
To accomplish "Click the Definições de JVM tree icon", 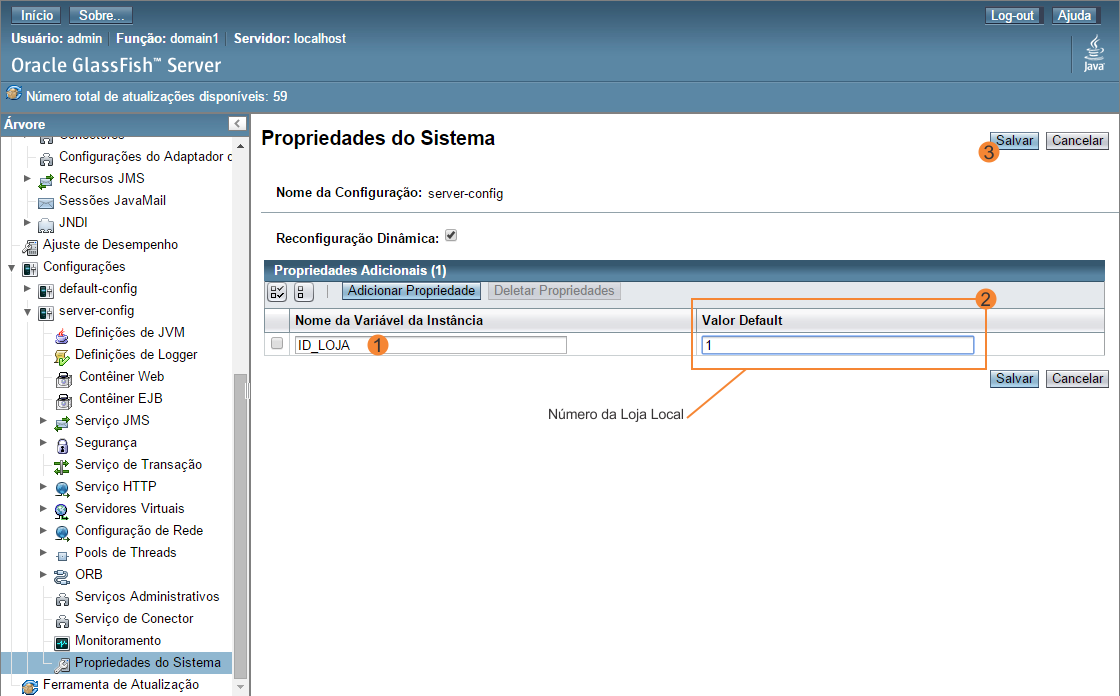I will pyautogui.click(x=62, y=333).
